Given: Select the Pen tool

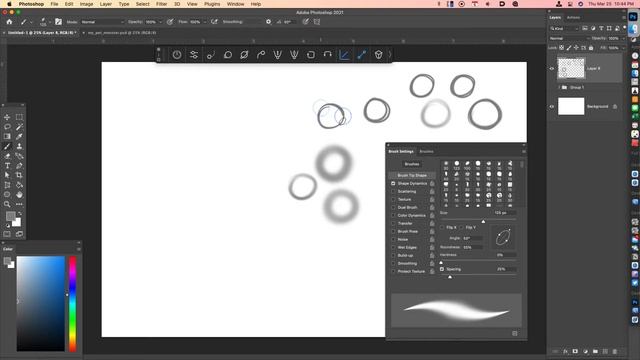Looking at the screenshot, I should 19,166.
